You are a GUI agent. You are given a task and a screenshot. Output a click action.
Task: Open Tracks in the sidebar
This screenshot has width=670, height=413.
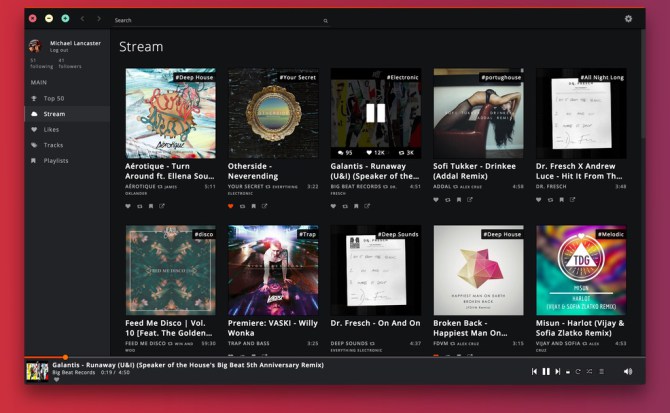67,145
